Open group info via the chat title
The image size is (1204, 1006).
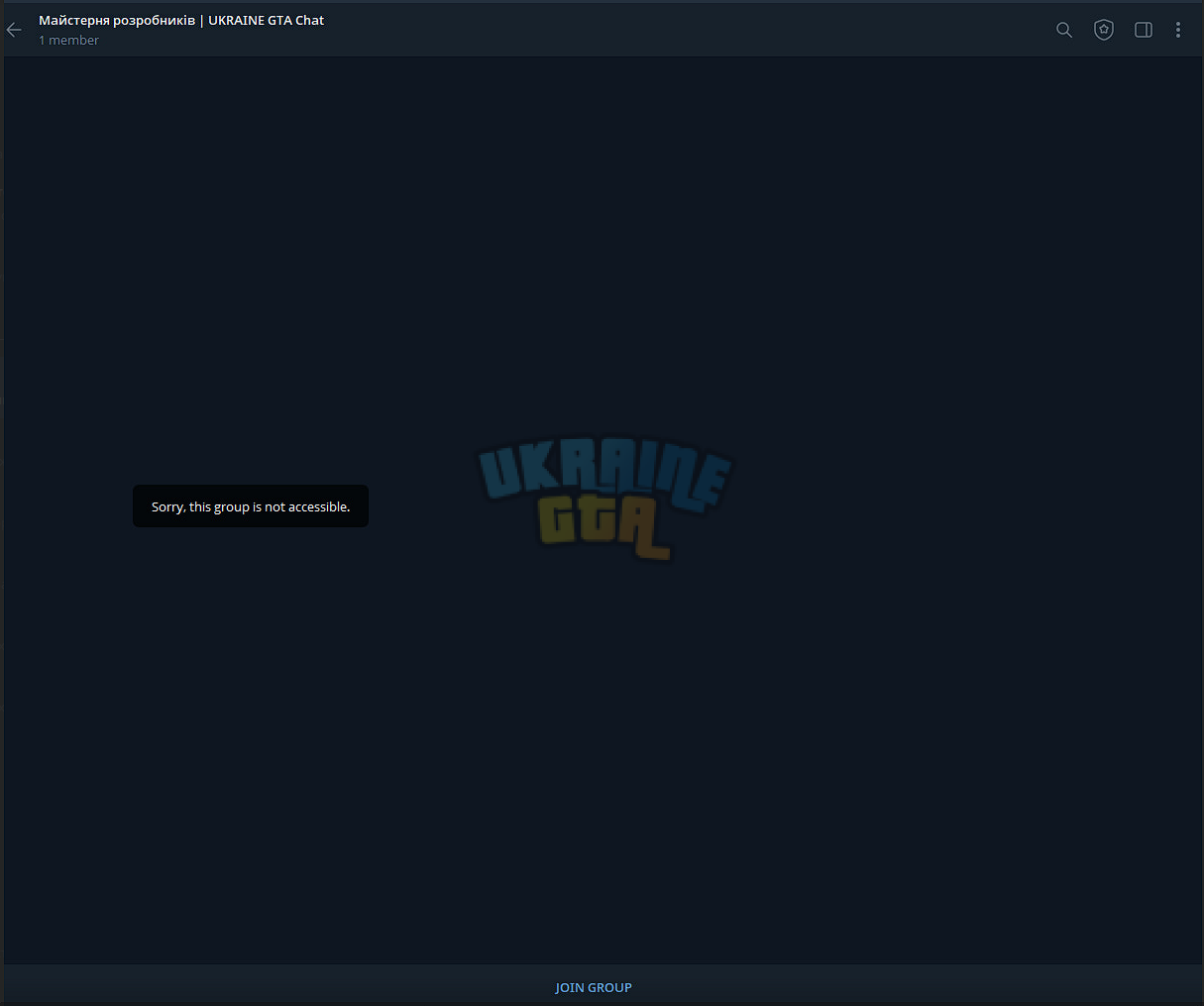(x=181, y=20)
